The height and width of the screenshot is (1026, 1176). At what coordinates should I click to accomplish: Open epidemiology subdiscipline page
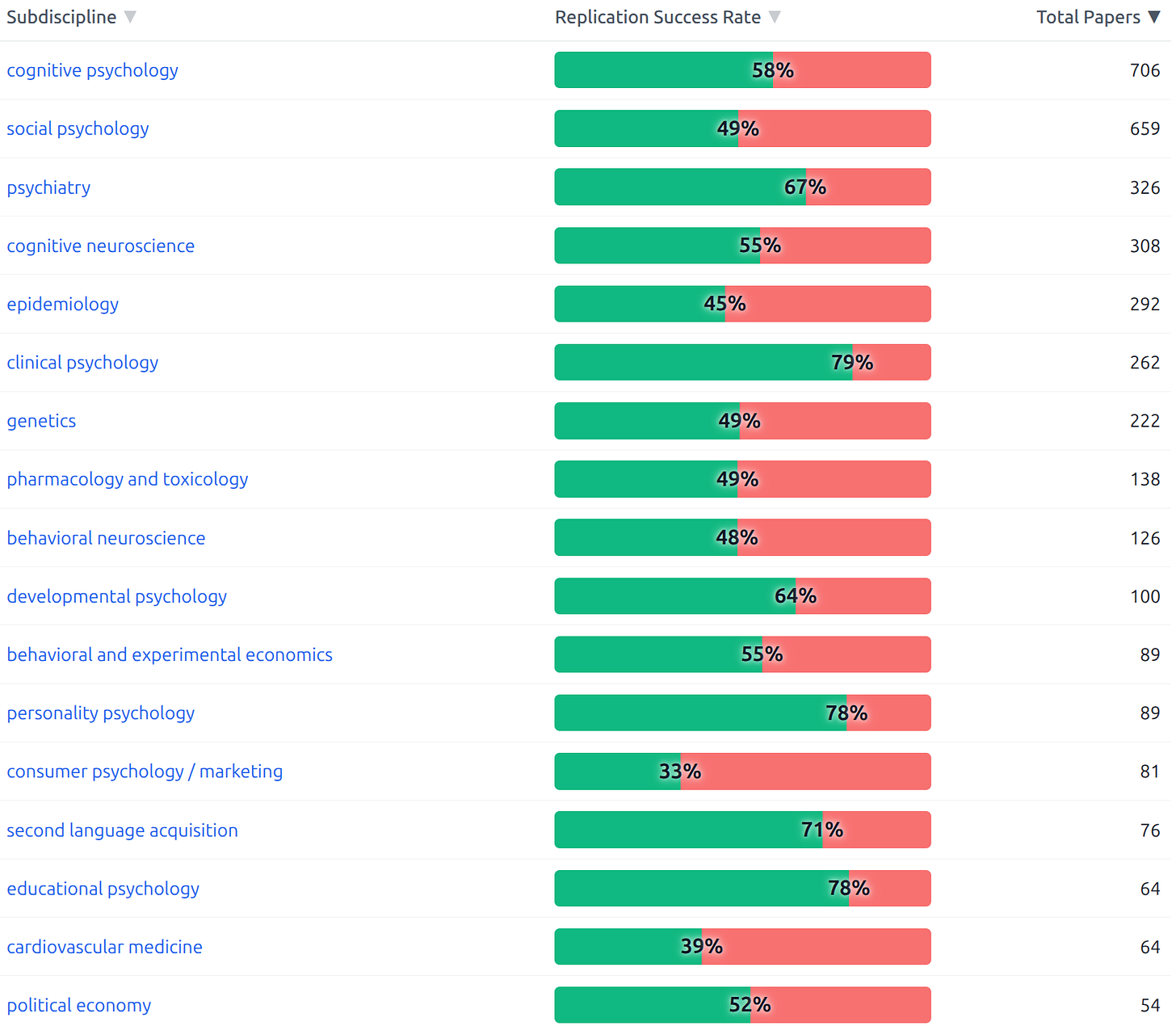pos(62,304)
